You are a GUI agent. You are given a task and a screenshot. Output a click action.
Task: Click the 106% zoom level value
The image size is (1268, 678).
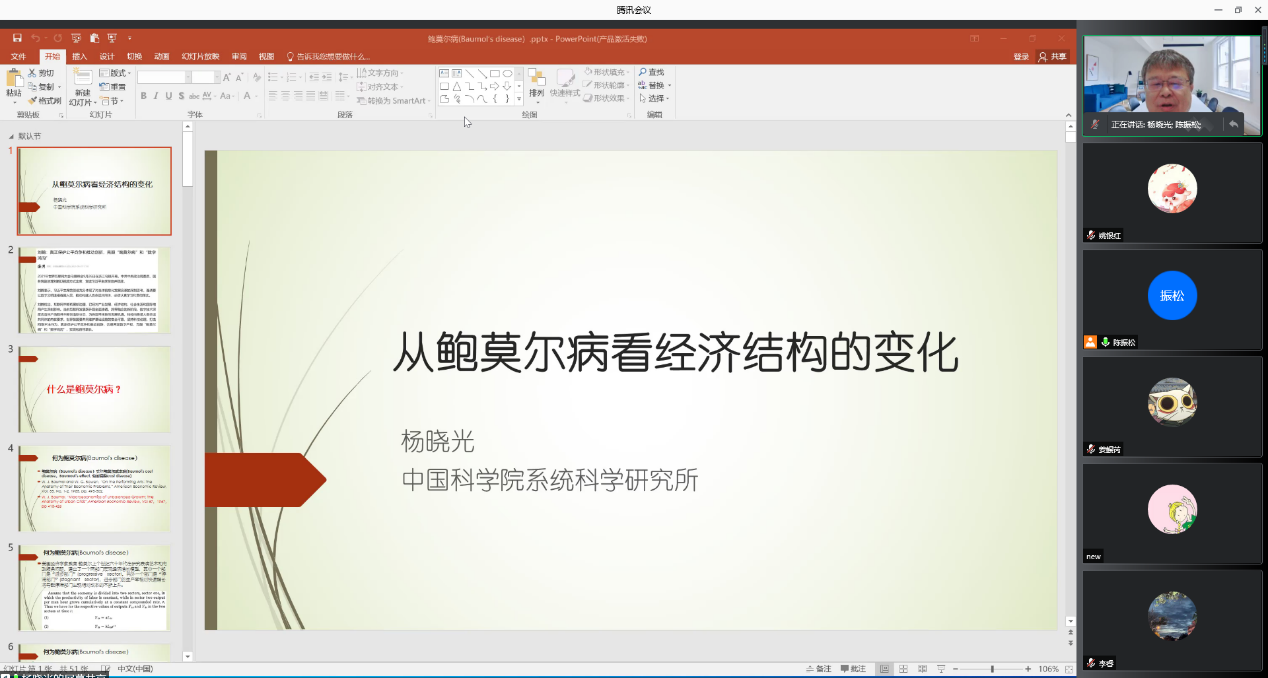[1048, 669]
